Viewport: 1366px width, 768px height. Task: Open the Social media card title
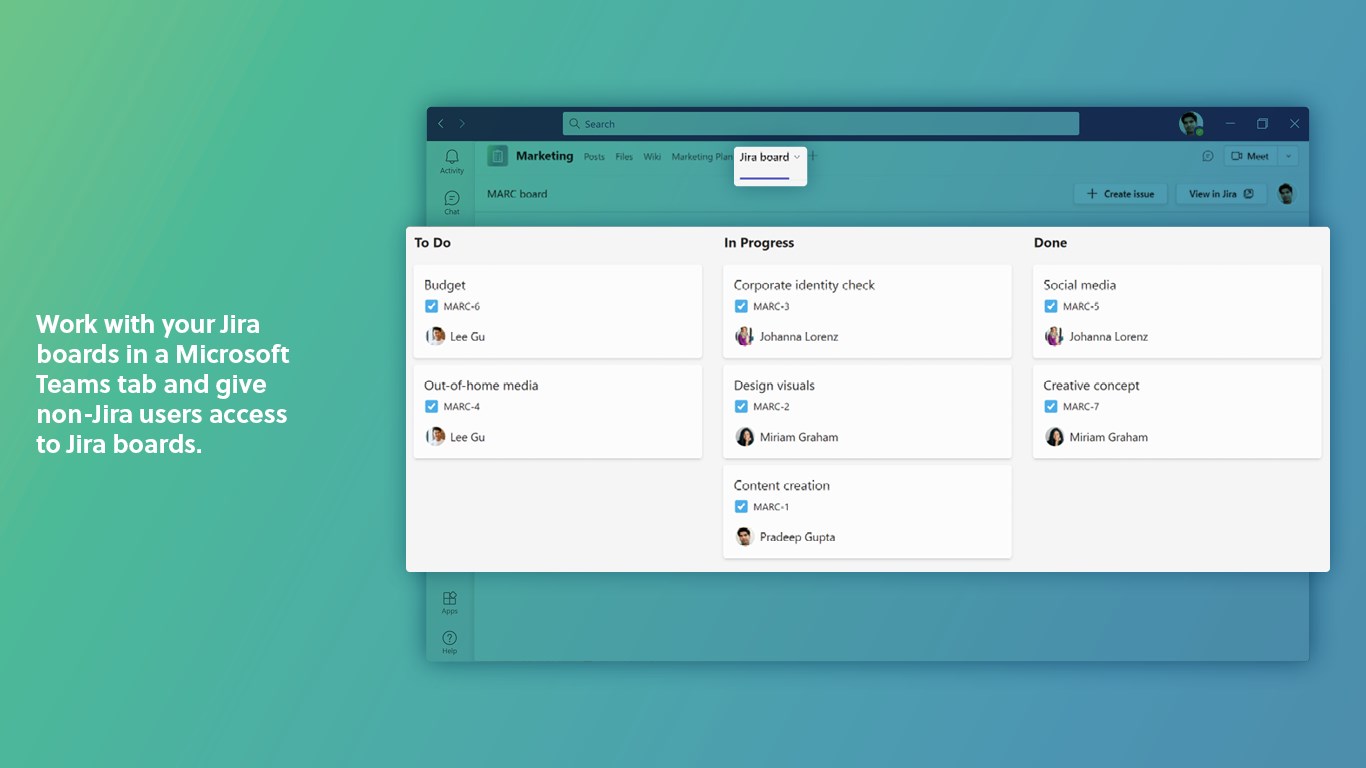(x=1080, y=285)
